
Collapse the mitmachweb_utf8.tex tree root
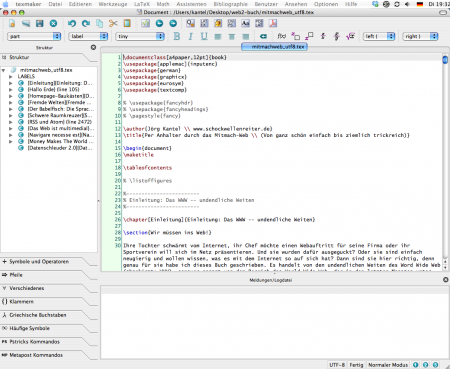[x=3, y=70]
